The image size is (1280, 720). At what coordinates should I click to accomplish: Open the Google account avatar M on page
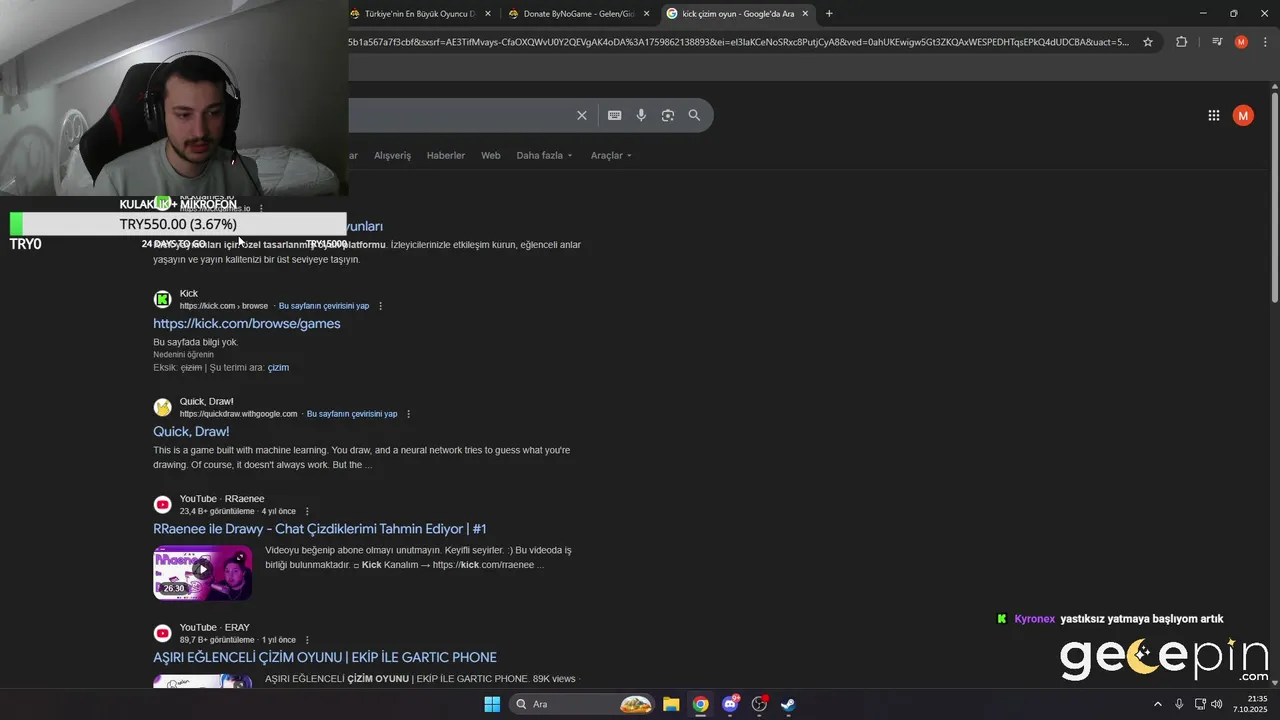pyautogui.click(x=1243, y=115)
